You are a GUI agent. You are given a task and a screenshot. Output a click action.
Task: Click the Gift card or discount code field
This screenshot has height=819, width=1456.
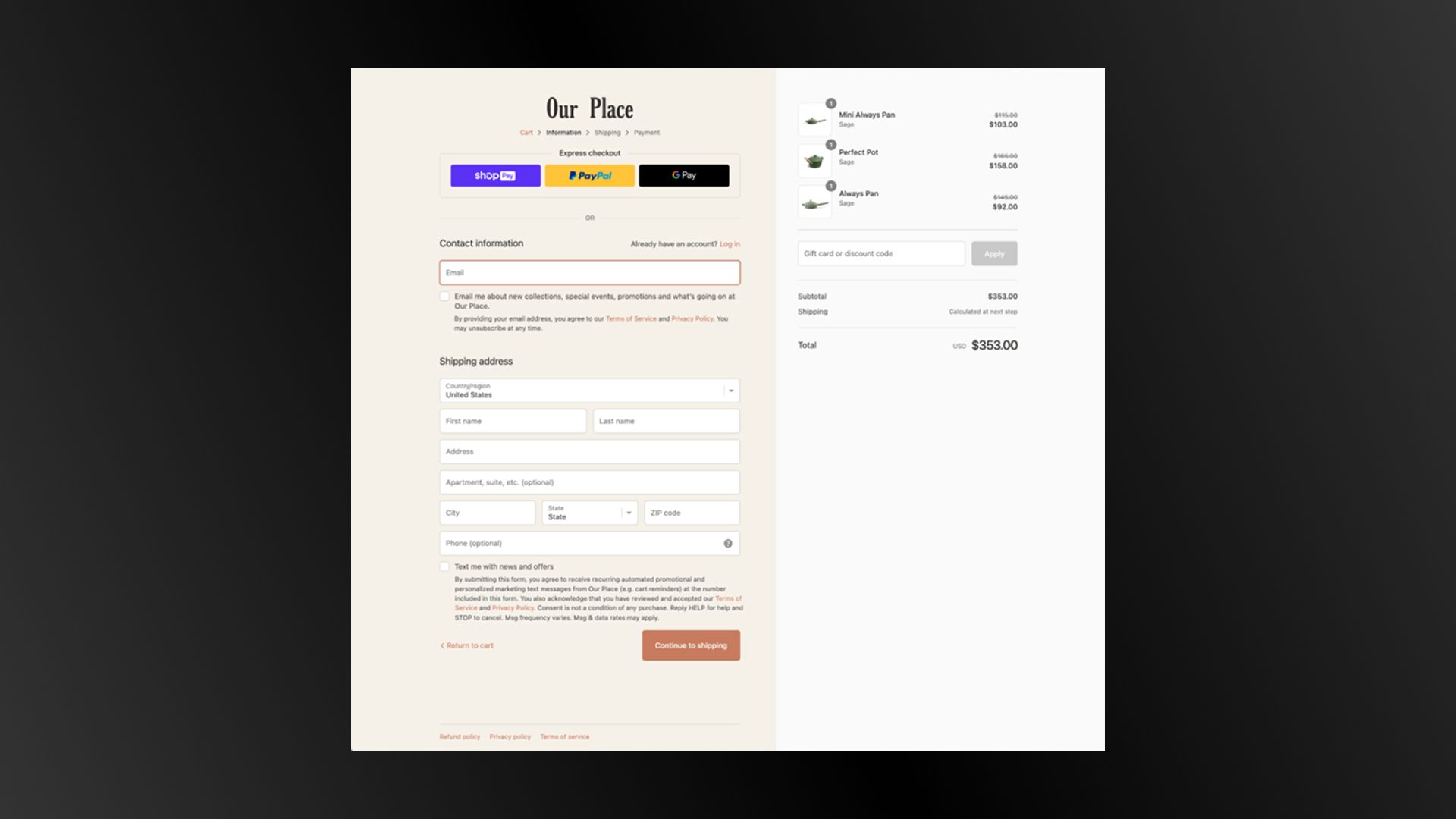pos(880,253)
